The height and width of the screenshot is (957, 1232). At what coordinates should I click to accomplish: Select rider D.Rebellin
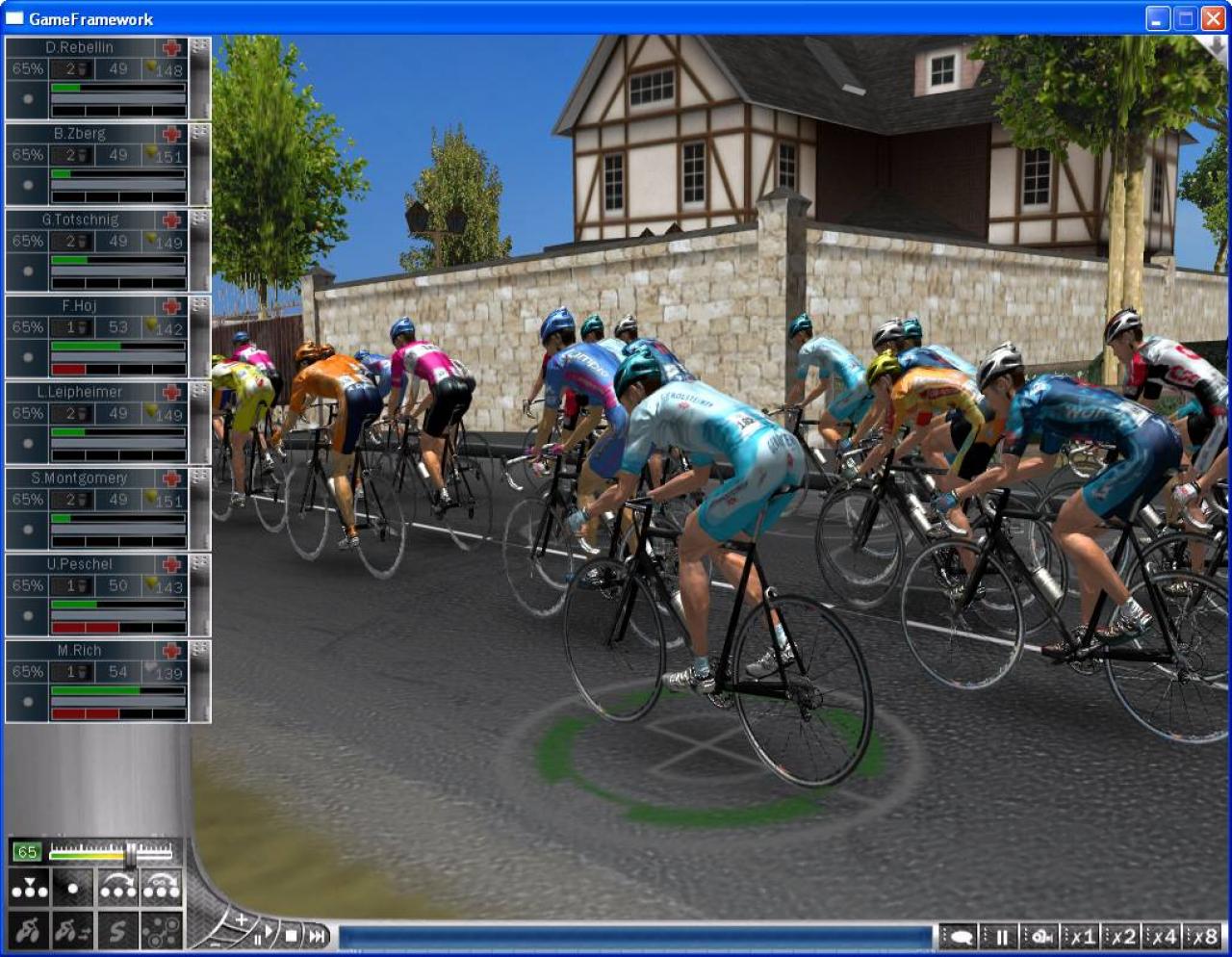pyautogui.click(x=79, y=47)
